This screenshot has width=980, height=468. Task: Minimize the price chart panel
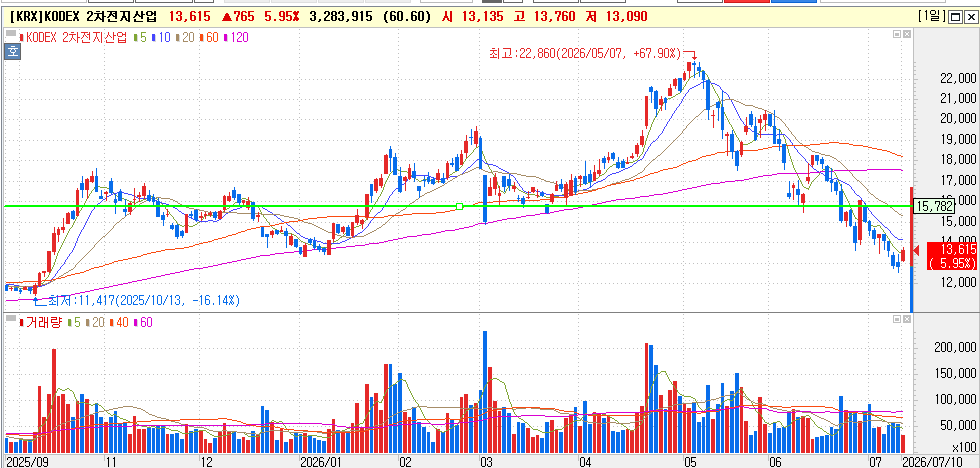pos(898,34)
